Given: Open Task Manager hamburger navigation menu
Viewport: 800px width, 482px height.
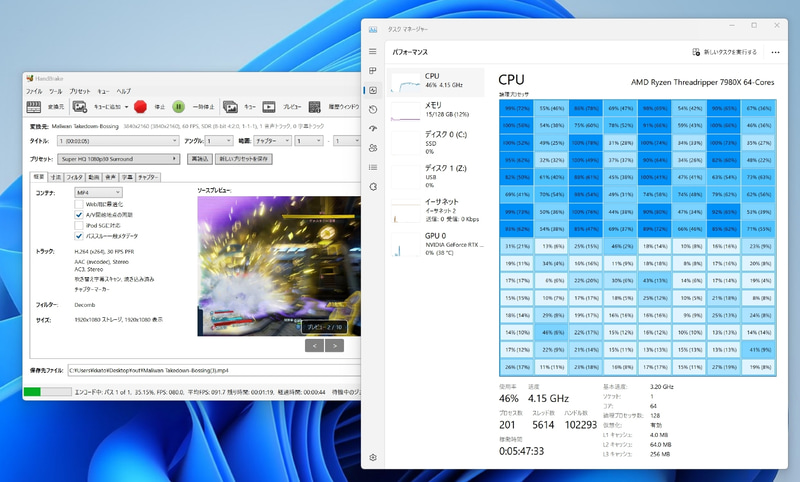Looking at the screenshot, I should [x=373, y=52].
